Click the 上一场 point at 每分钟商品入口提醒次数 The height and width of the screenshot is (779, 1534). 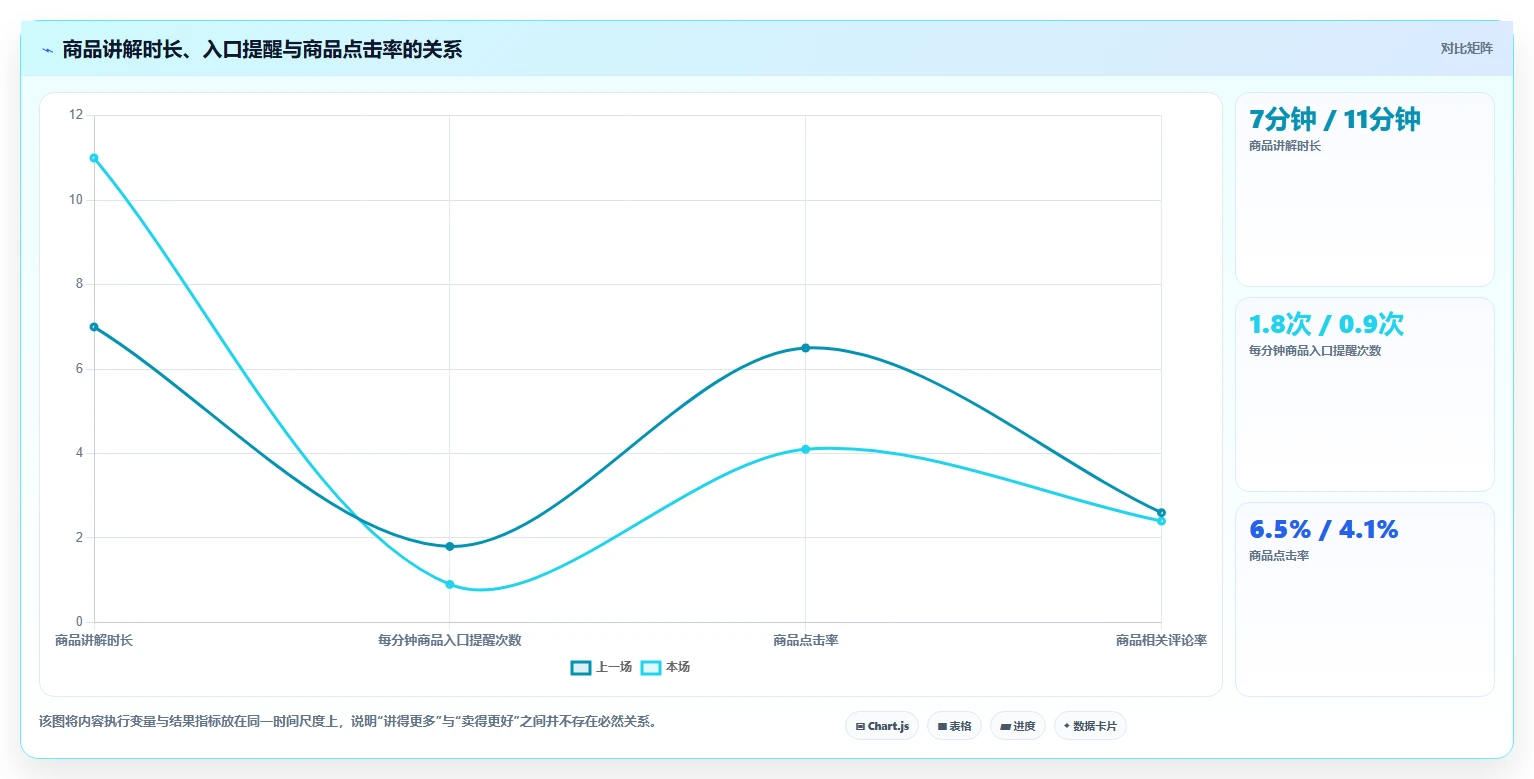[450, 546]
